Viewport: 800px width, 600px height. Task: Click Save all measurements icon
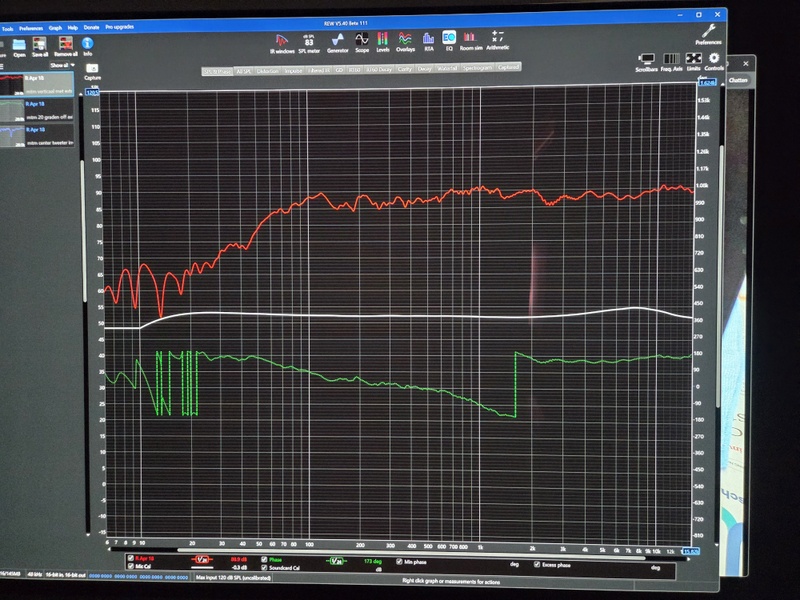40,47
